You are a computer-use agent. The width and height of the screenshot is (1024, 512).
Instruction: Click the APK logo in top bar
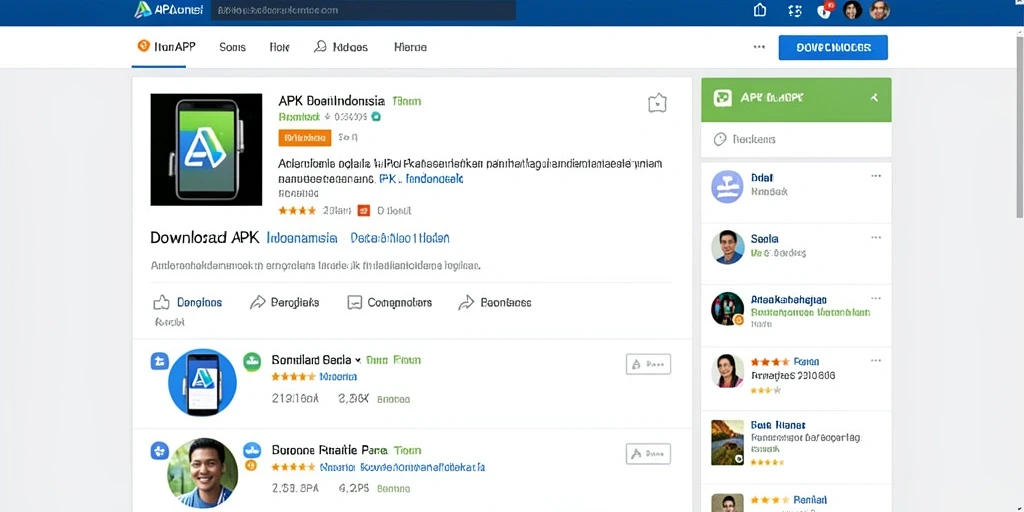(168, 10)
